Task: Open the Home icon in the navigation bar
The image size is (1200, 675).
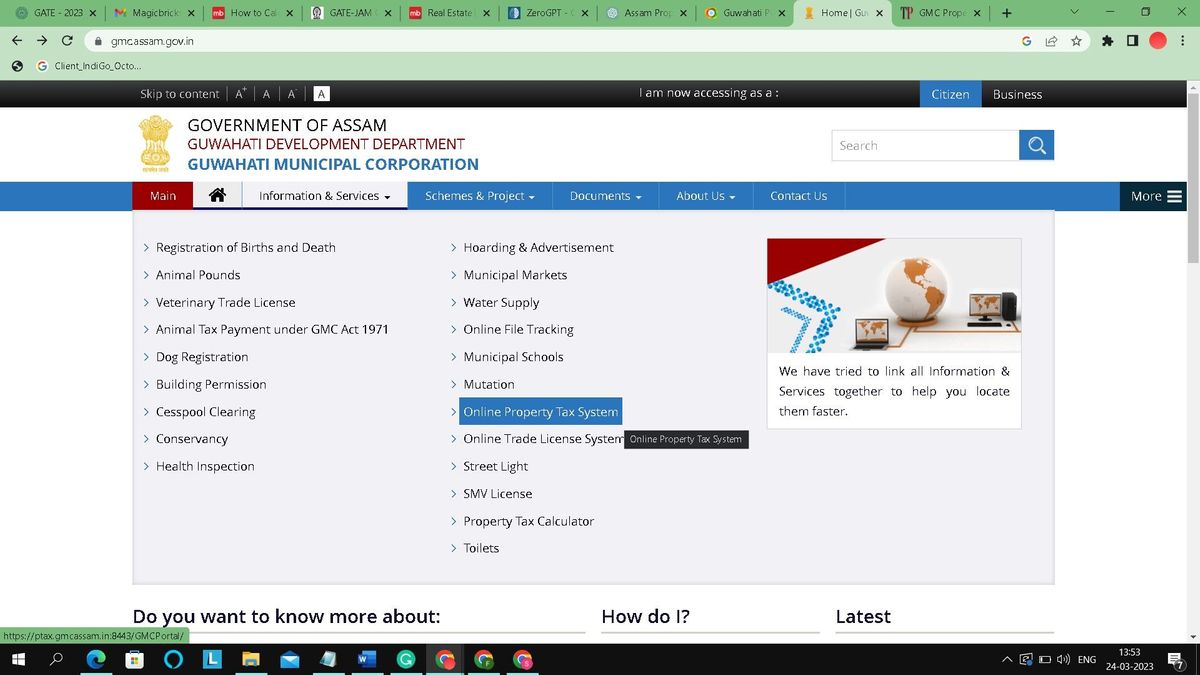Action: [218, 195]
